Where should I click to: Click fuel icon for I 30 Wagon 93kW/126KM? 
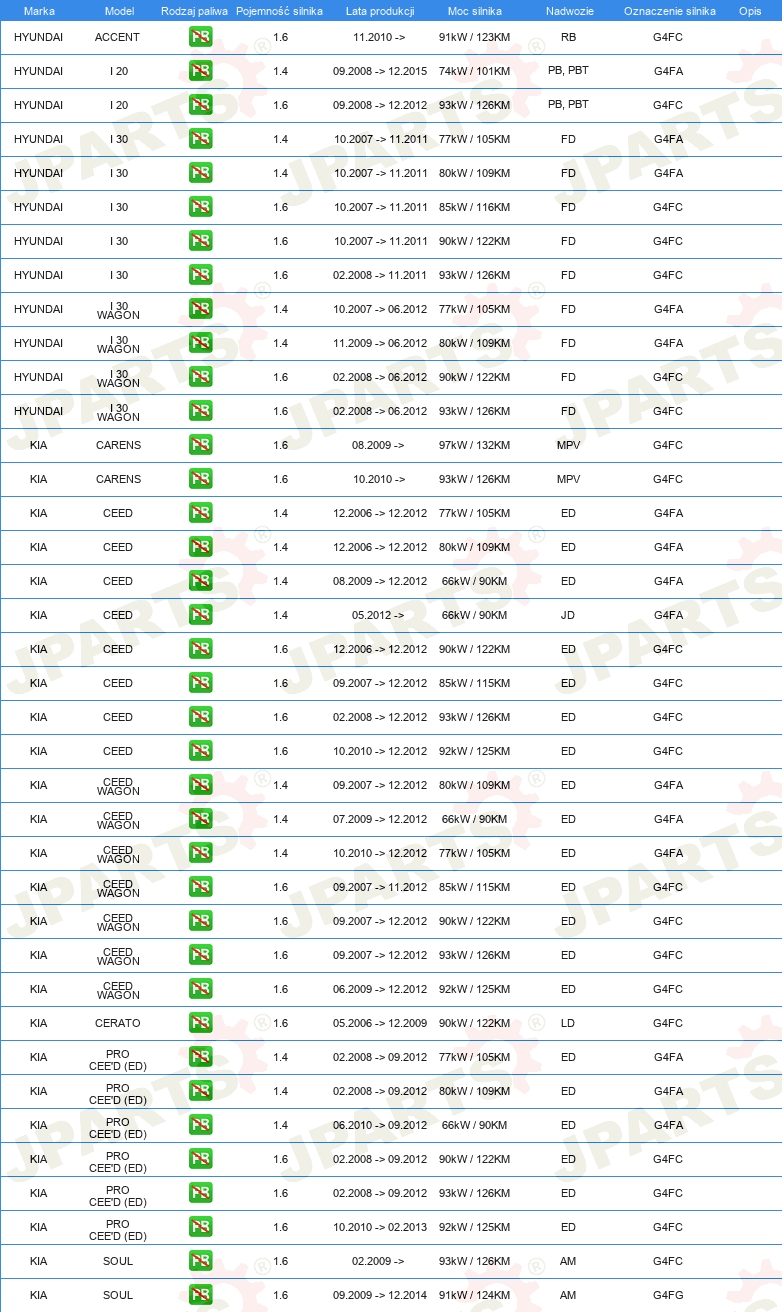(200, 411)
